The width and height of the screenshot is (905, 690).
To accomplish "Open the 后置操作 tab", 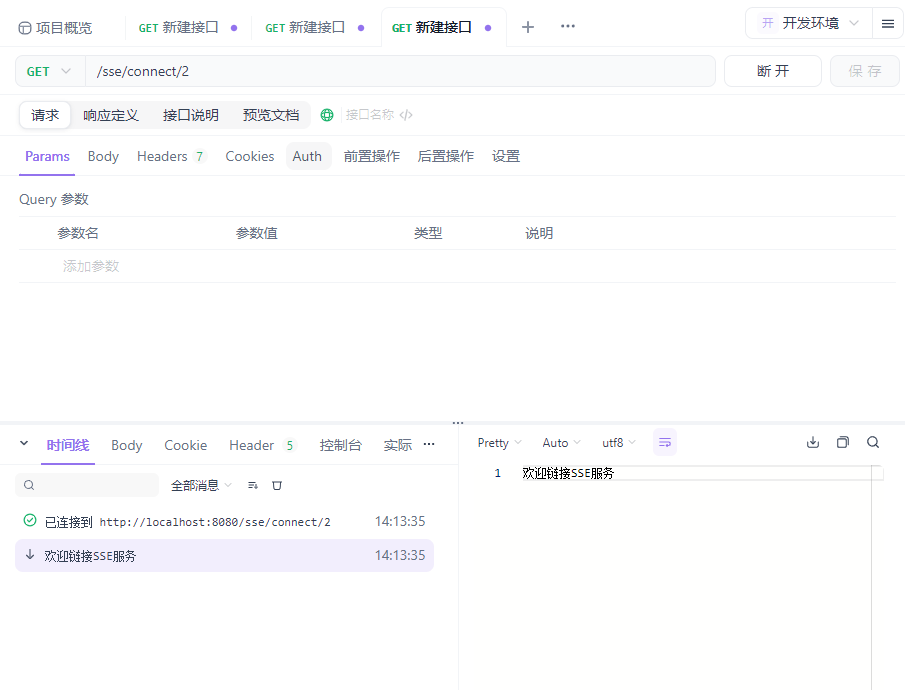I will click(446, 156).
